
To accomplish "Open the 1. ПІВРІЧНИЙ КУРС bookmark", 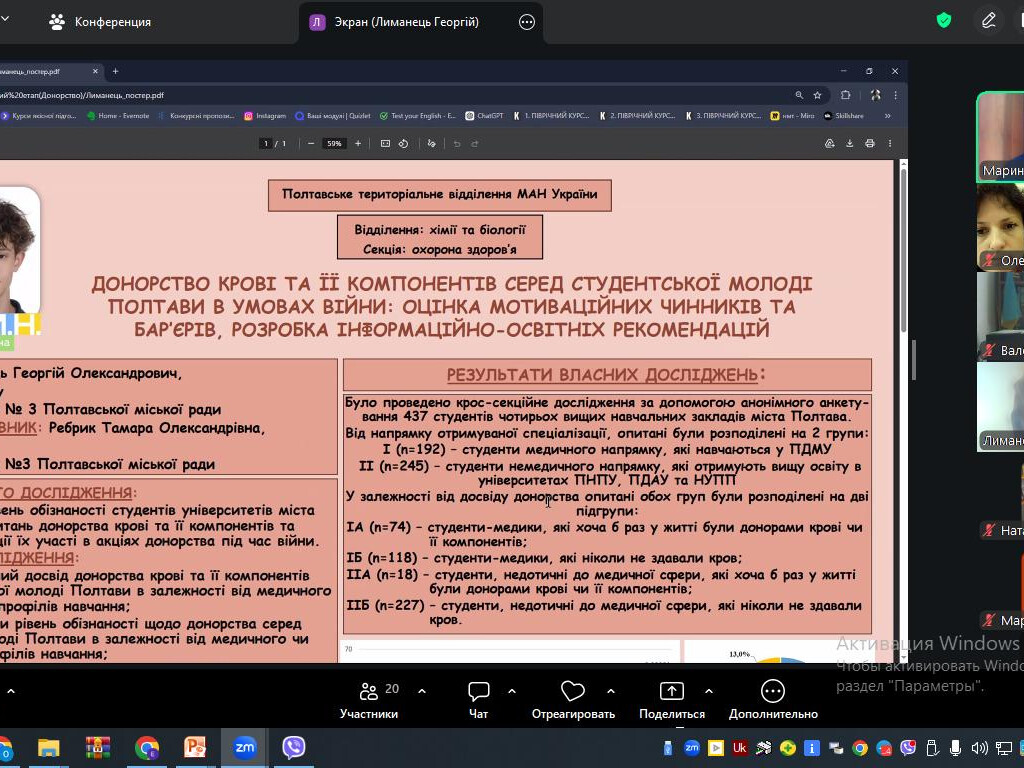I will [551, 116].
